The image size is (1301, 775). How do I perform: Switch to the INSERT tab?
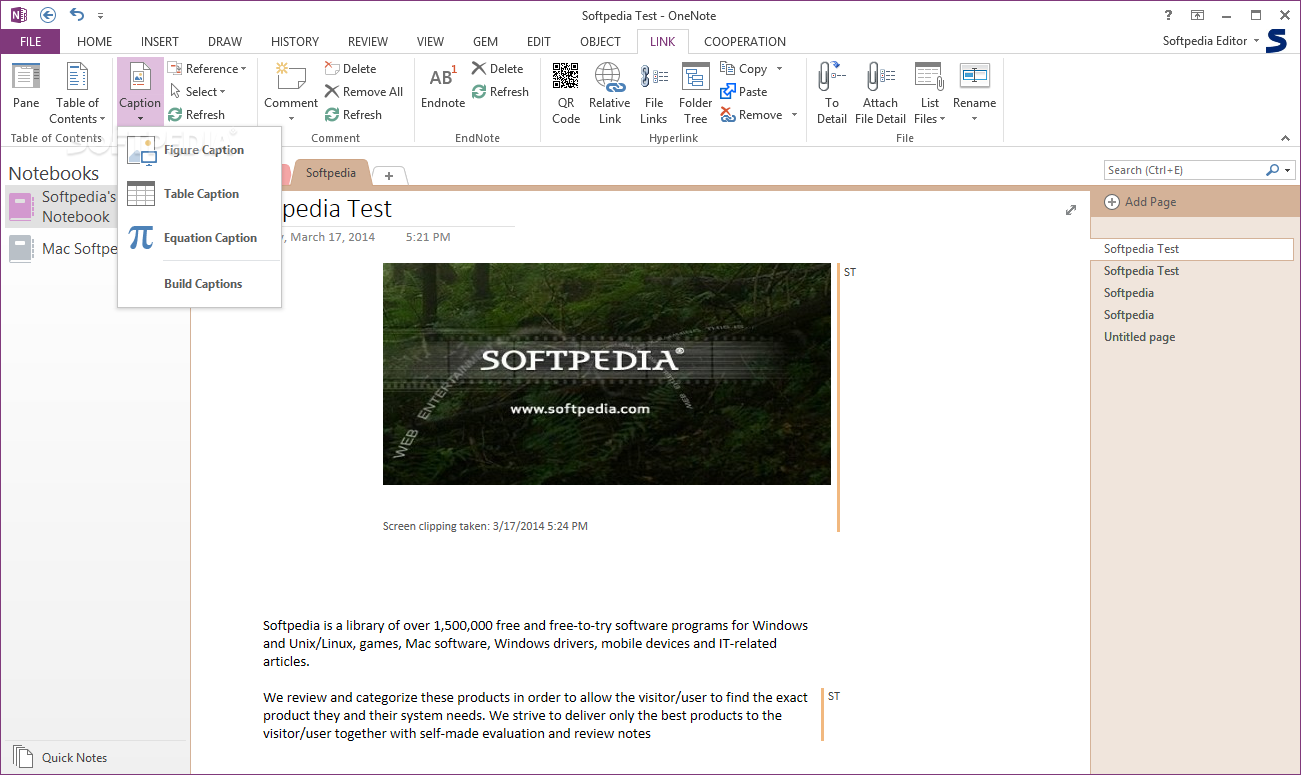point(160,42)
